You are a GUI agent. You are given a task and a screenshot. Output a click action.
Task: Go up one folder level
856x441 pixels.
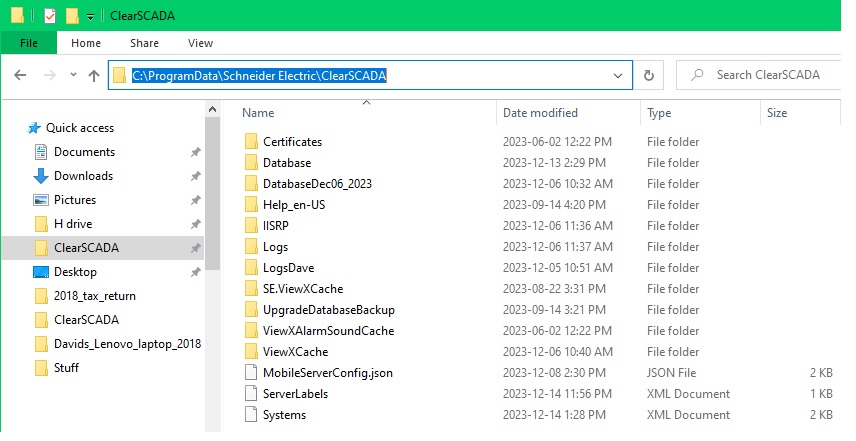pyautogui.click(x=94, y=75)
